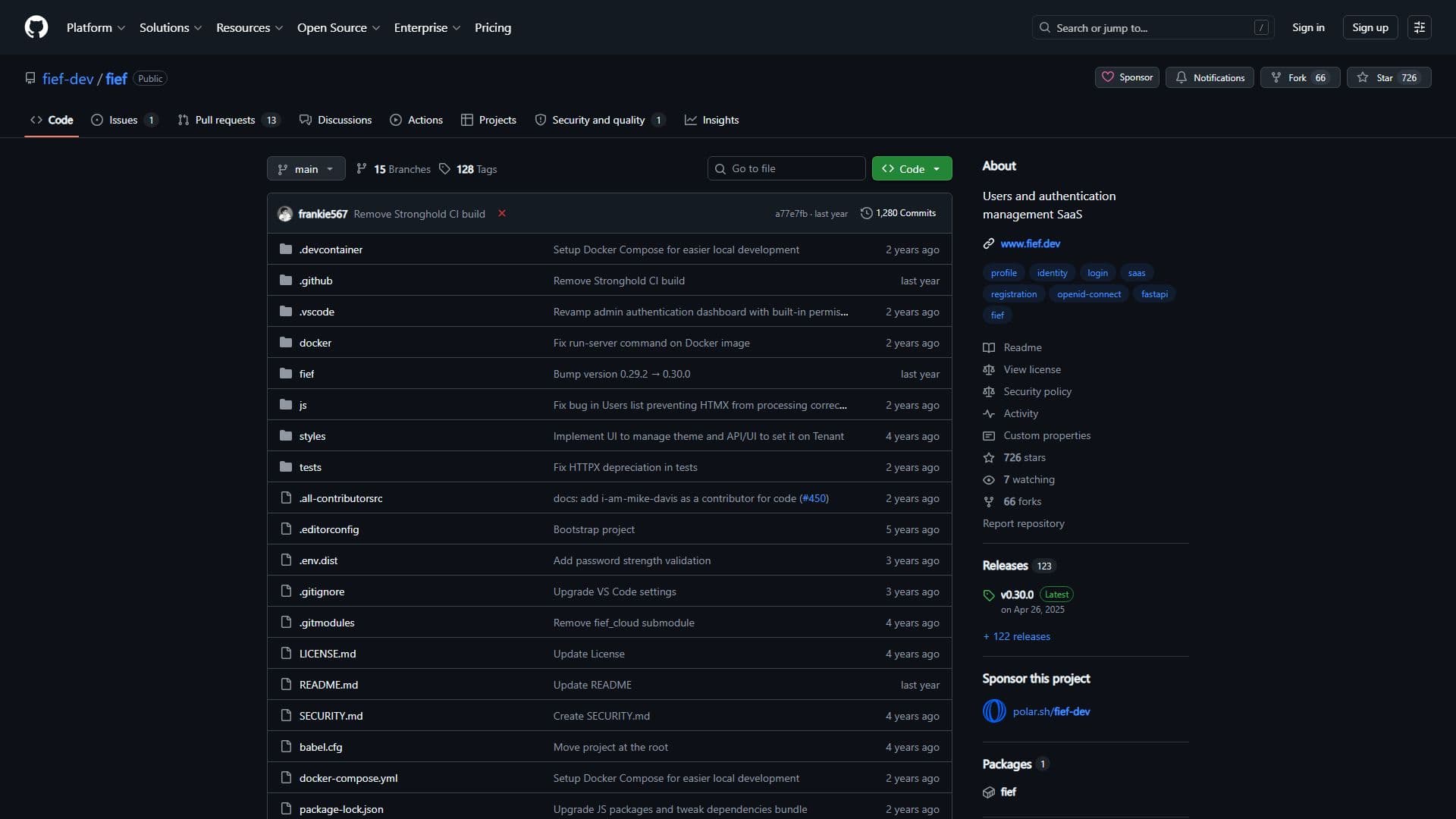Screen dimensions: 1456x819
Task: View the 15 Branches link
Action: click(394, 169)
